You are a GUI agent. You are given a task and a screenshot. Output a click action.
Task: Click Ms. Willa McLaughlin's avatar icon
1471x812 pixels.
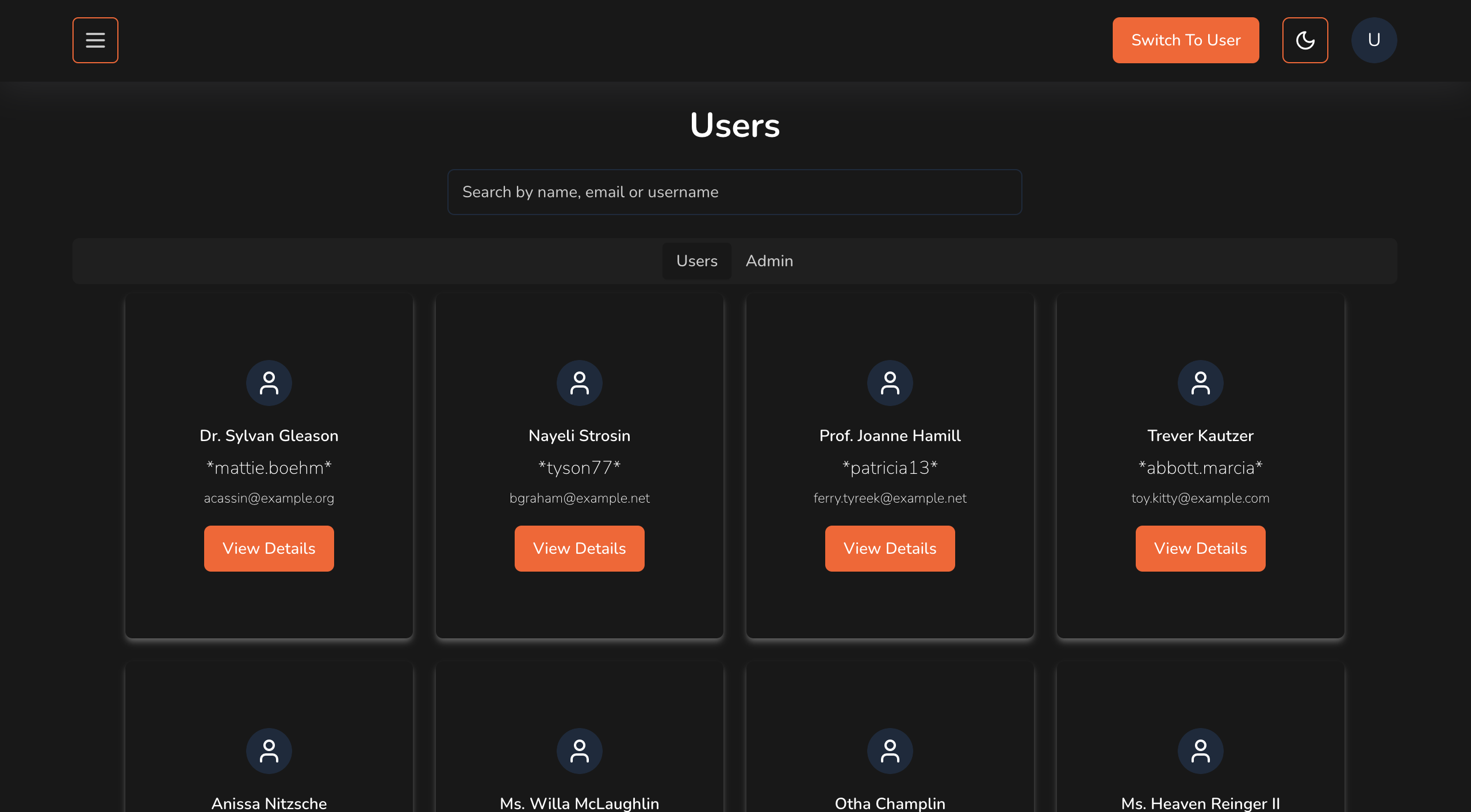point(579,750)
